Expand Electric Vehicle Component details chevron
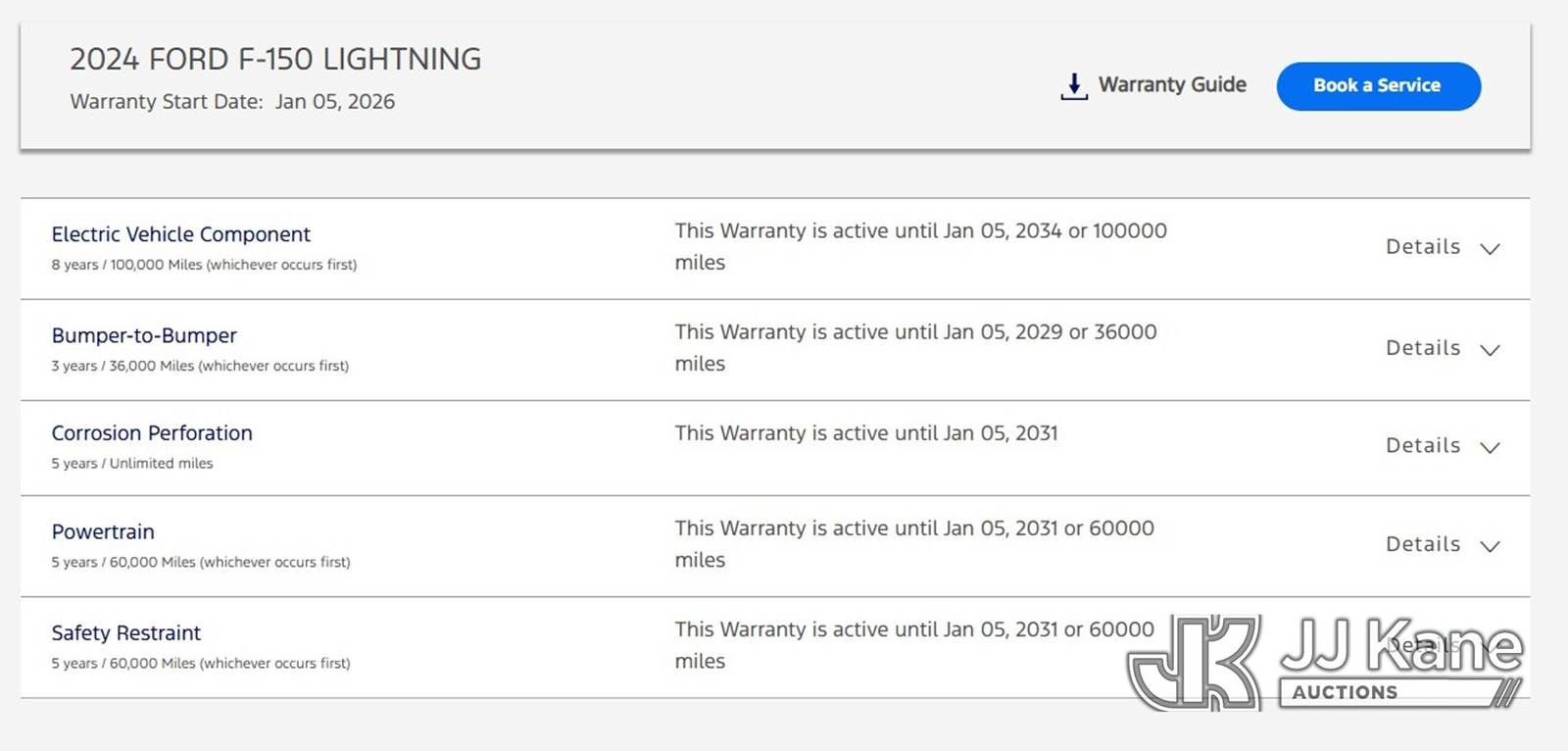This screenshot has width=1568, height=751. 1490,249
